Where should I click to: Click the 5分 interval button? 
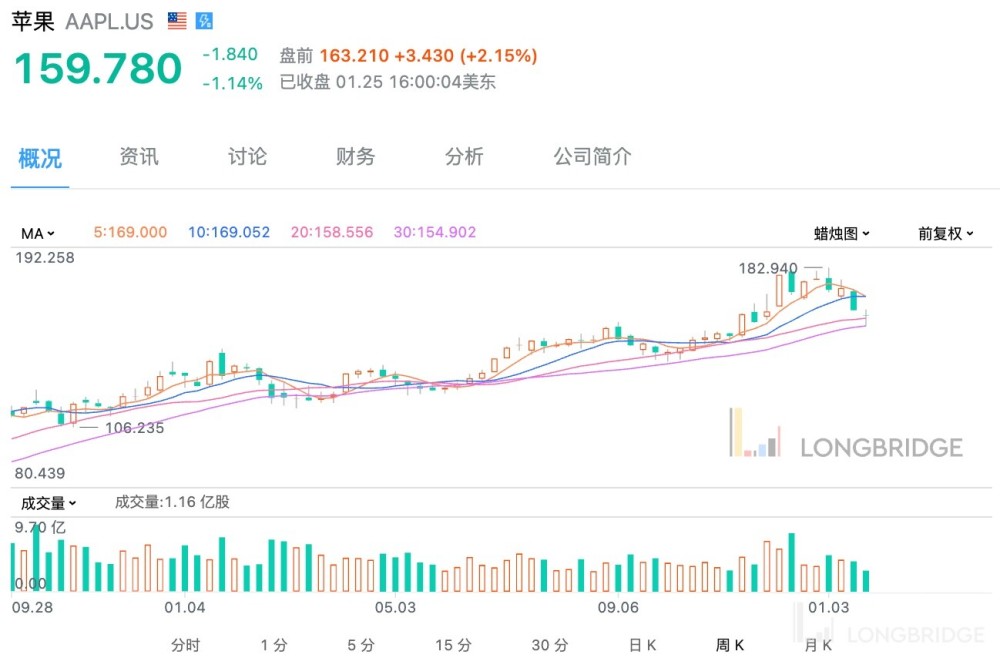(361, 645)
